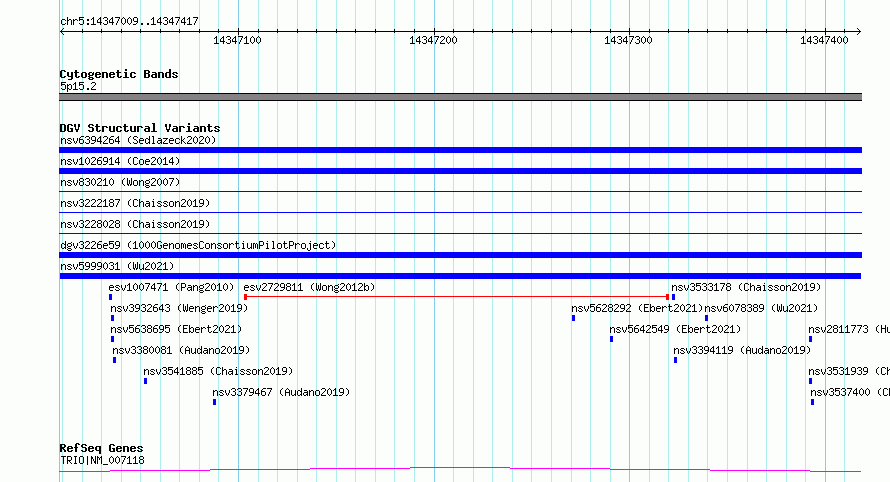Click the blue bar under dgv3226e59
Viewport: 890px width, 482px height.
tap(460, 255)
